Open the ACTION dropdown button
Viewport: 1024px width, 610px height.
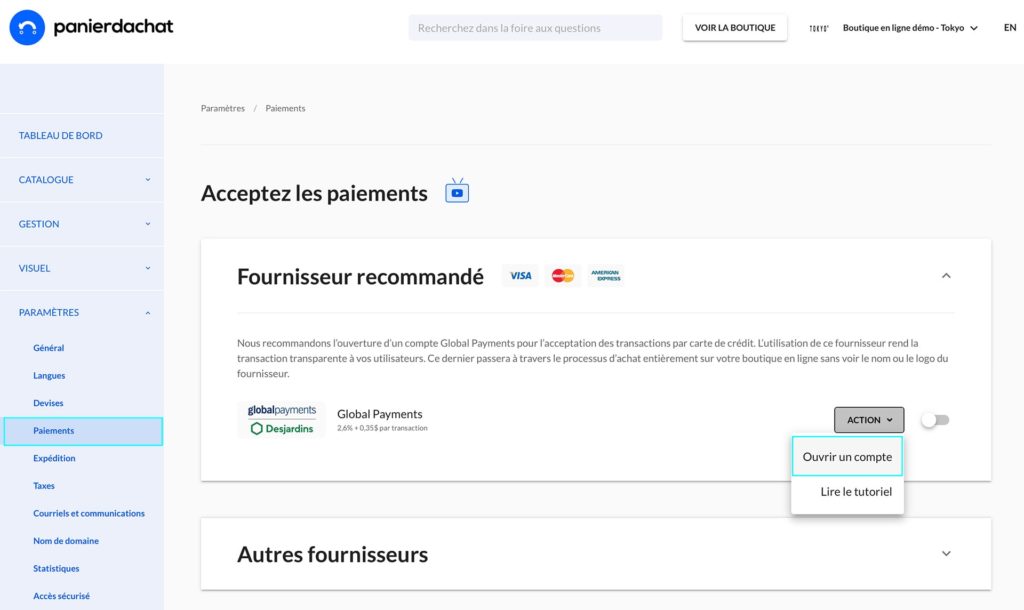(869, 420)
